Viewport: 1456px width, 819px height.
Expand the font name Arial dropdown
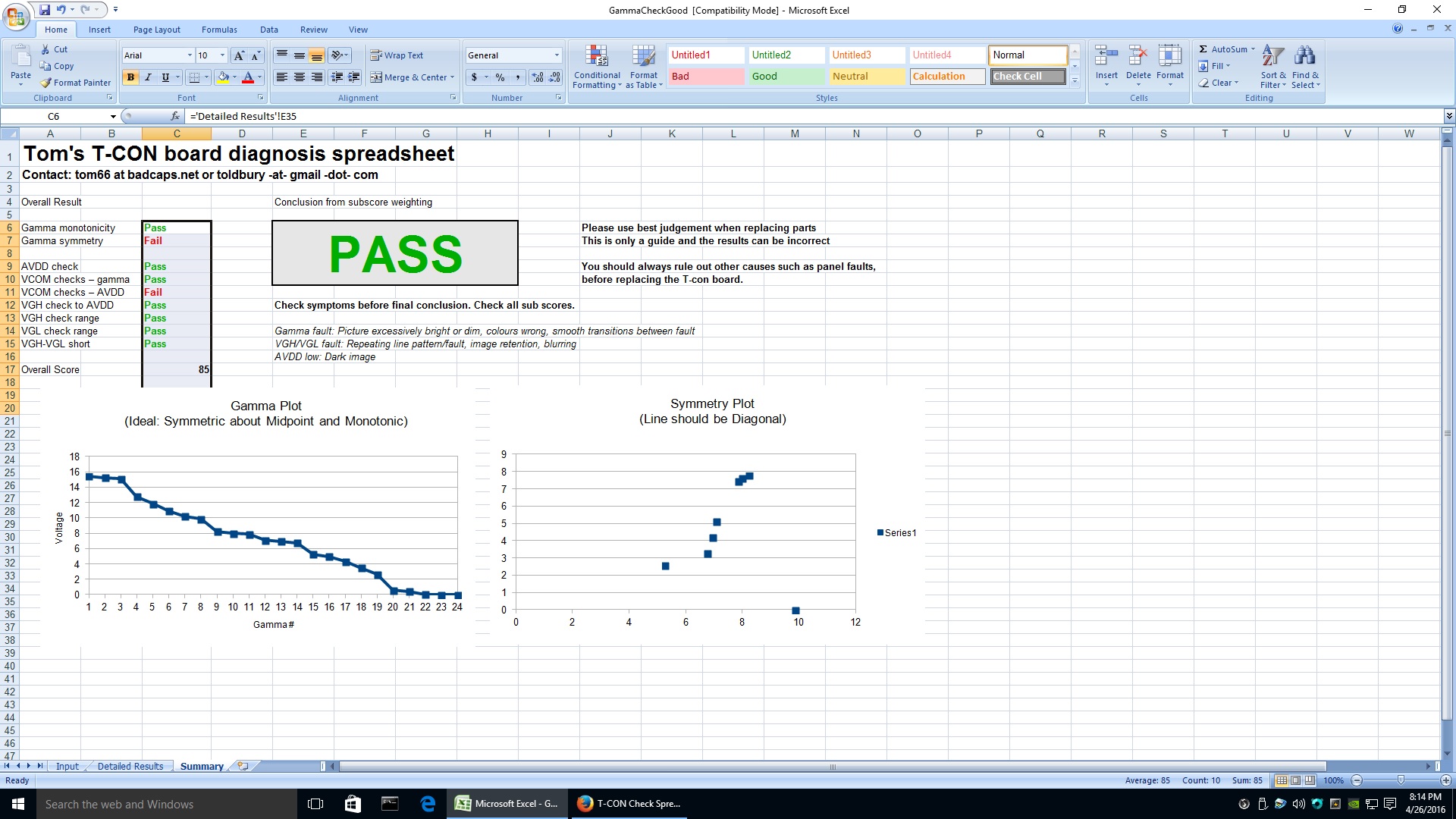[x=190, y=55]
